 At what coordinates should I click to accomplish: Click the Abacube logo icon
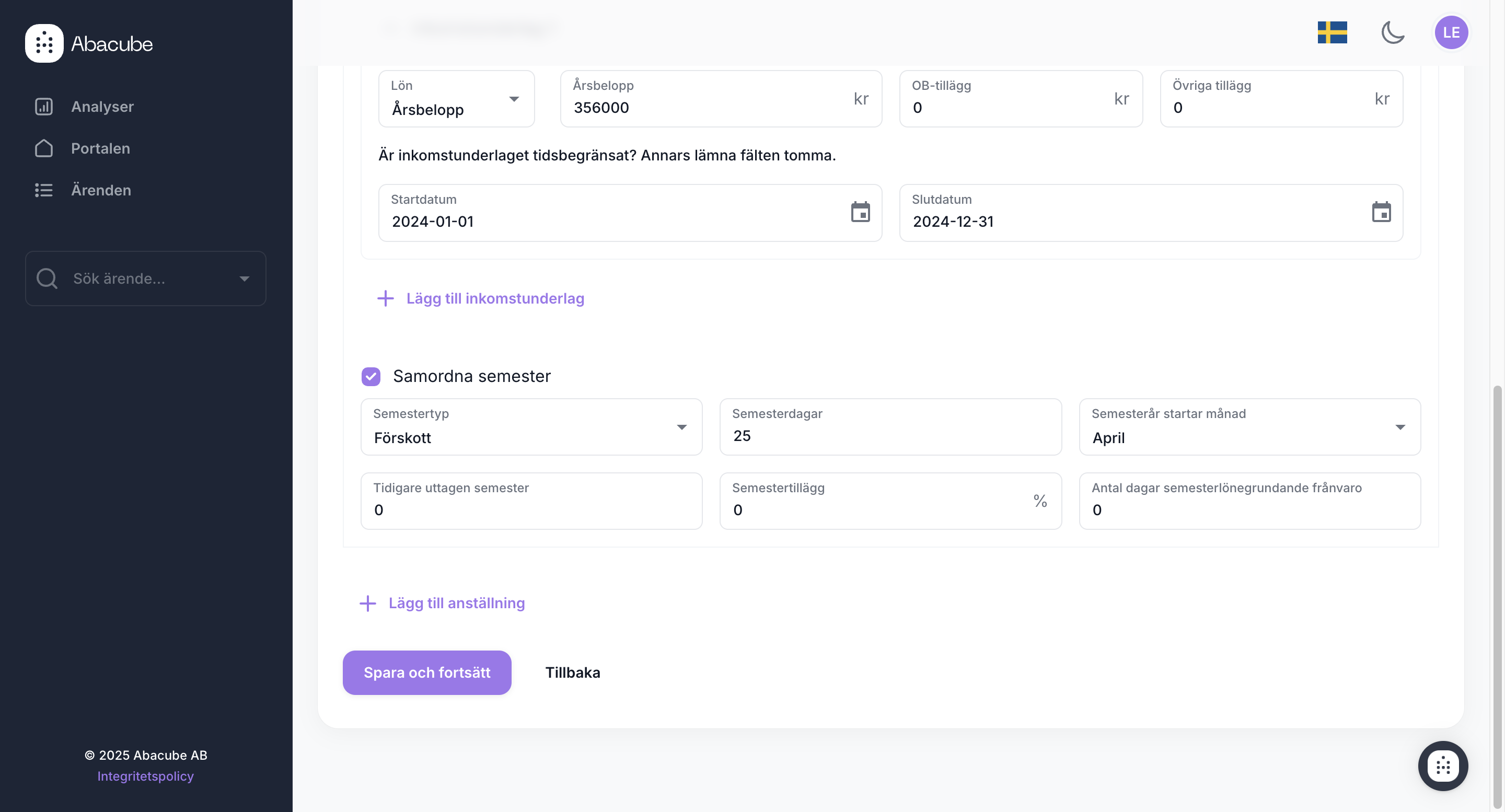click(x=44, y=43)
